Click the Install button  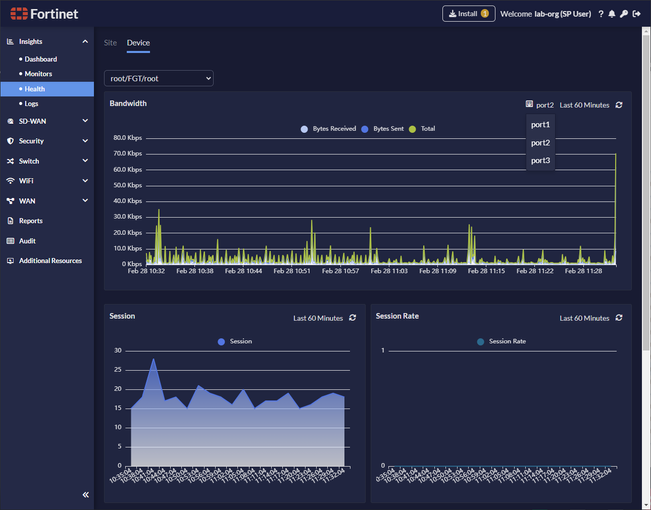click(469, 14)
